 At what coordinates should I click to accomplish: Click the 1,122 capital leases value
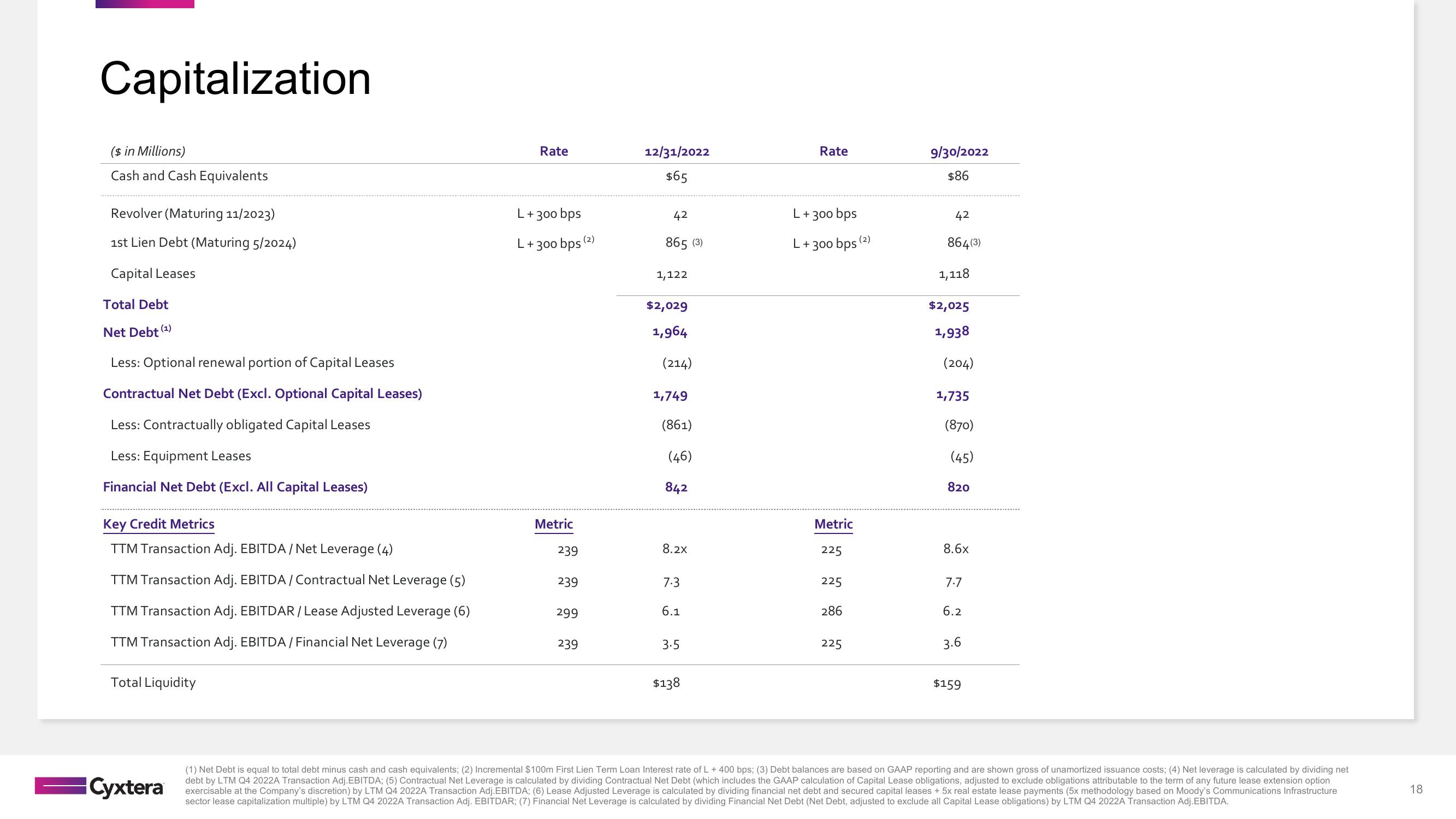coord(672,274)
